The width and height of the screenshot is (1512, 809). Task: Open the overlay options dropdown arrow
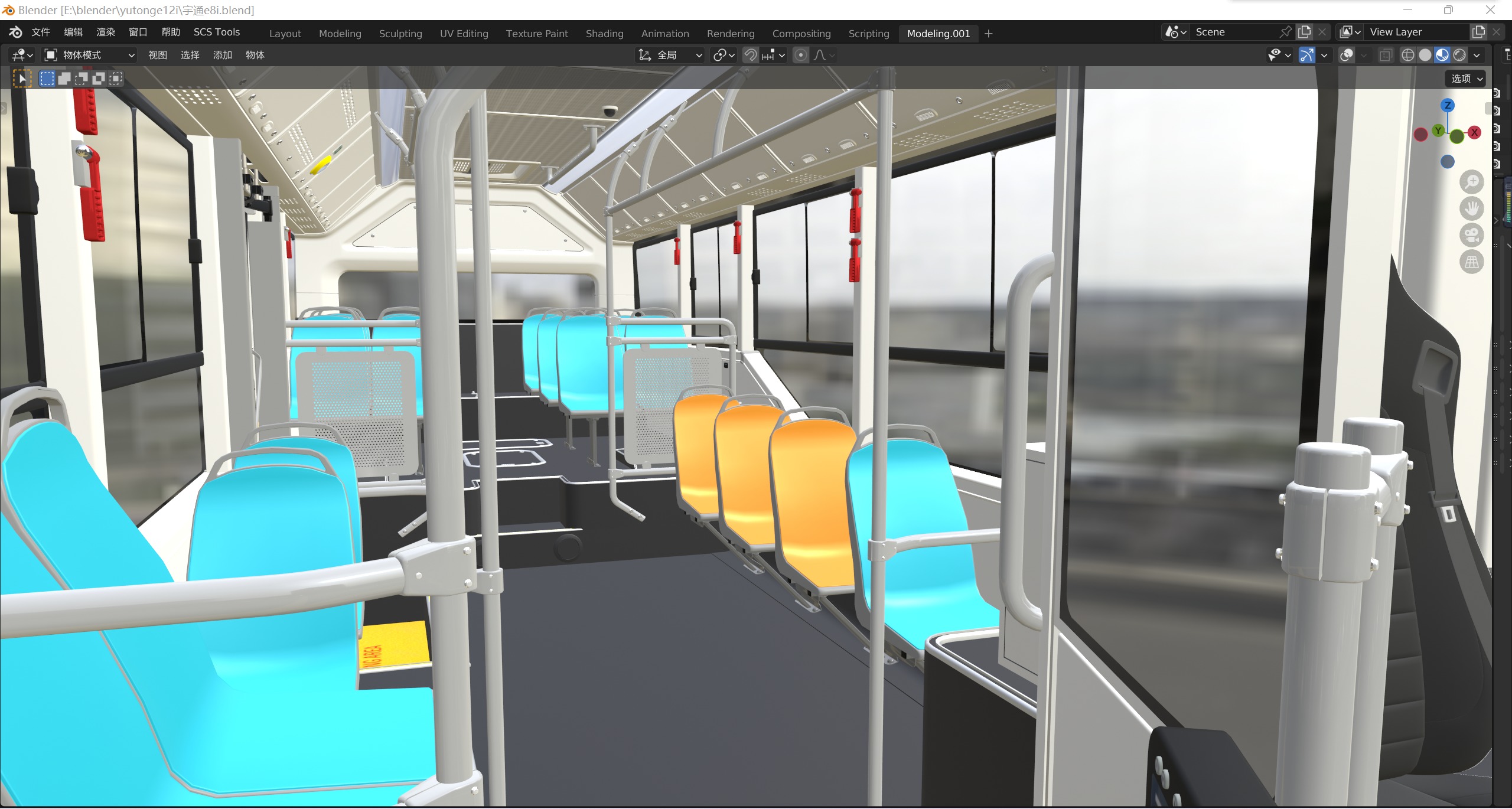coord(1364,55)
